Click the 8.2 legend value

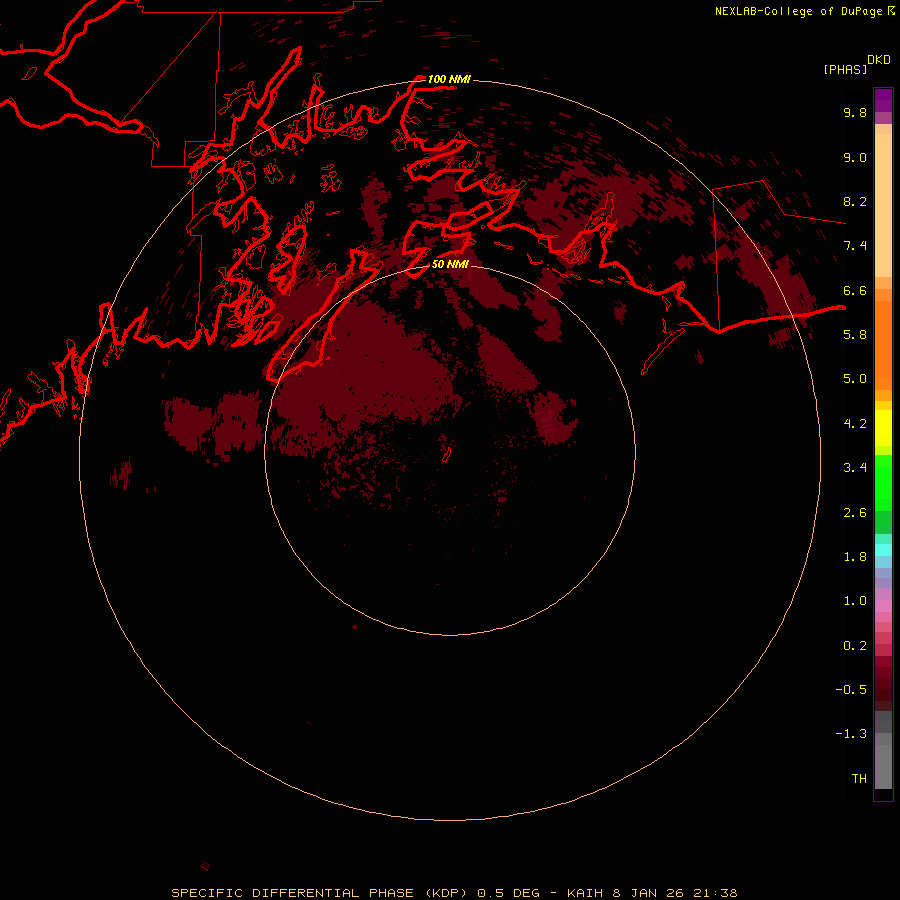coord(855,201)
